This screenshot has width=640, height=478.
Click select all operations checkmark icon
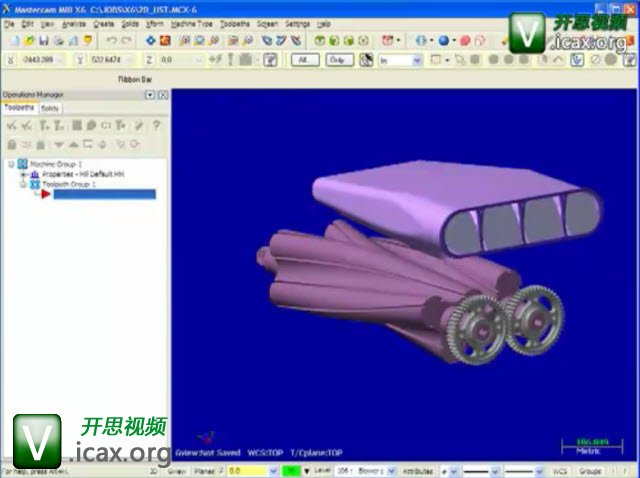point(12,126)
